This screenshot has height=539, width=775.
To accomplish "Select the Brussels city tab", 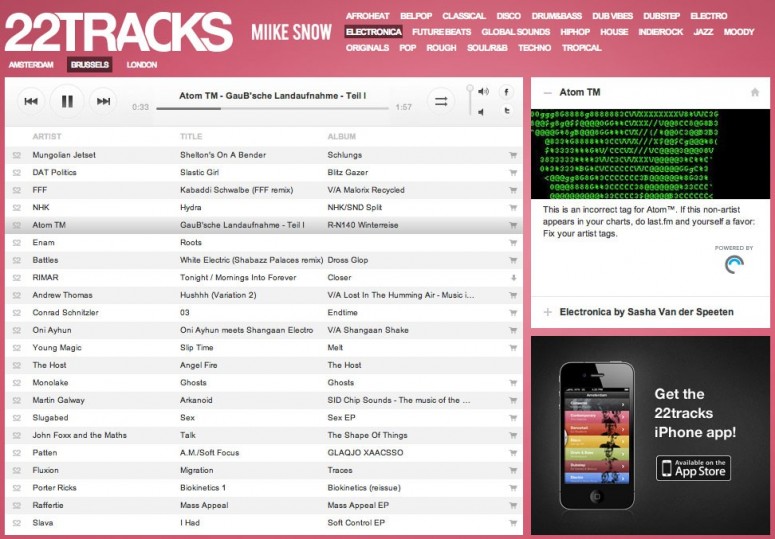I will 89,65.
